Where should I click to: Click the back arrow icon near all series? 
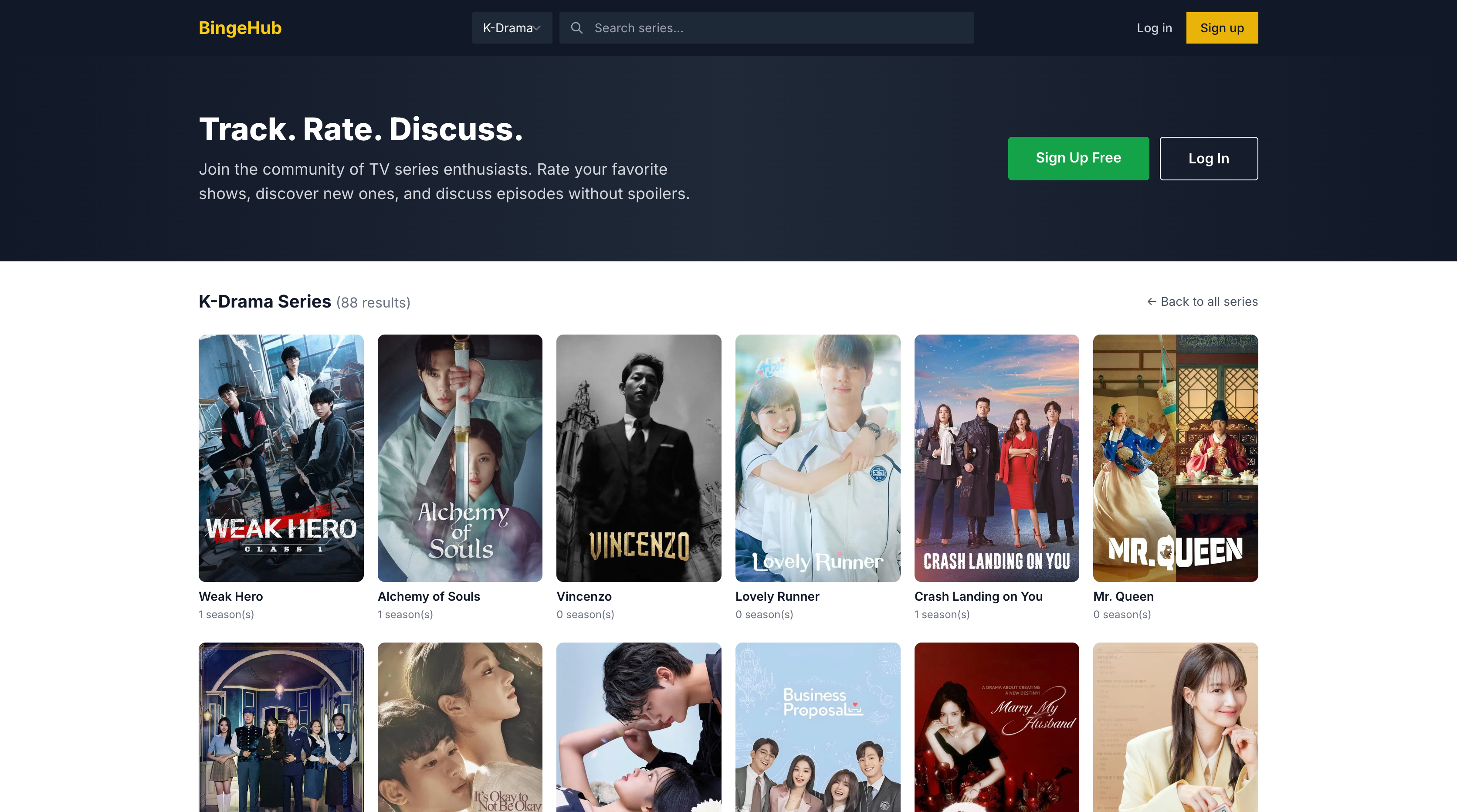point(1152,302)
